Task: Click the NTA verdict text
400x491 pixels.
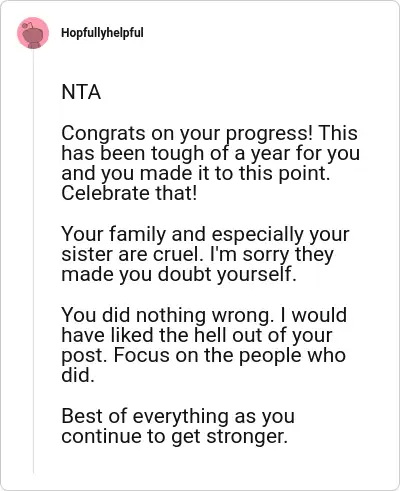Action: (81, 92)
